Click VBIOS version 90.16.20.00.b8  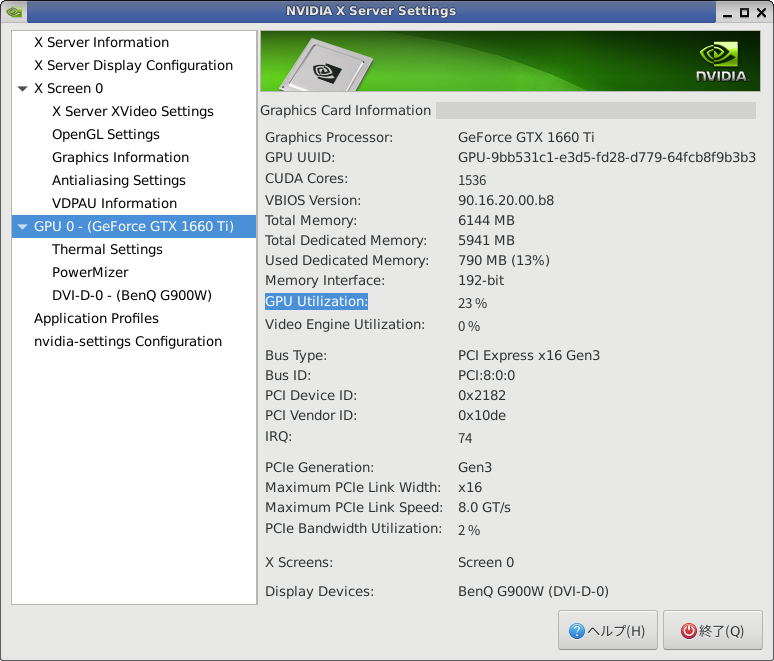[x=506, y=200]
